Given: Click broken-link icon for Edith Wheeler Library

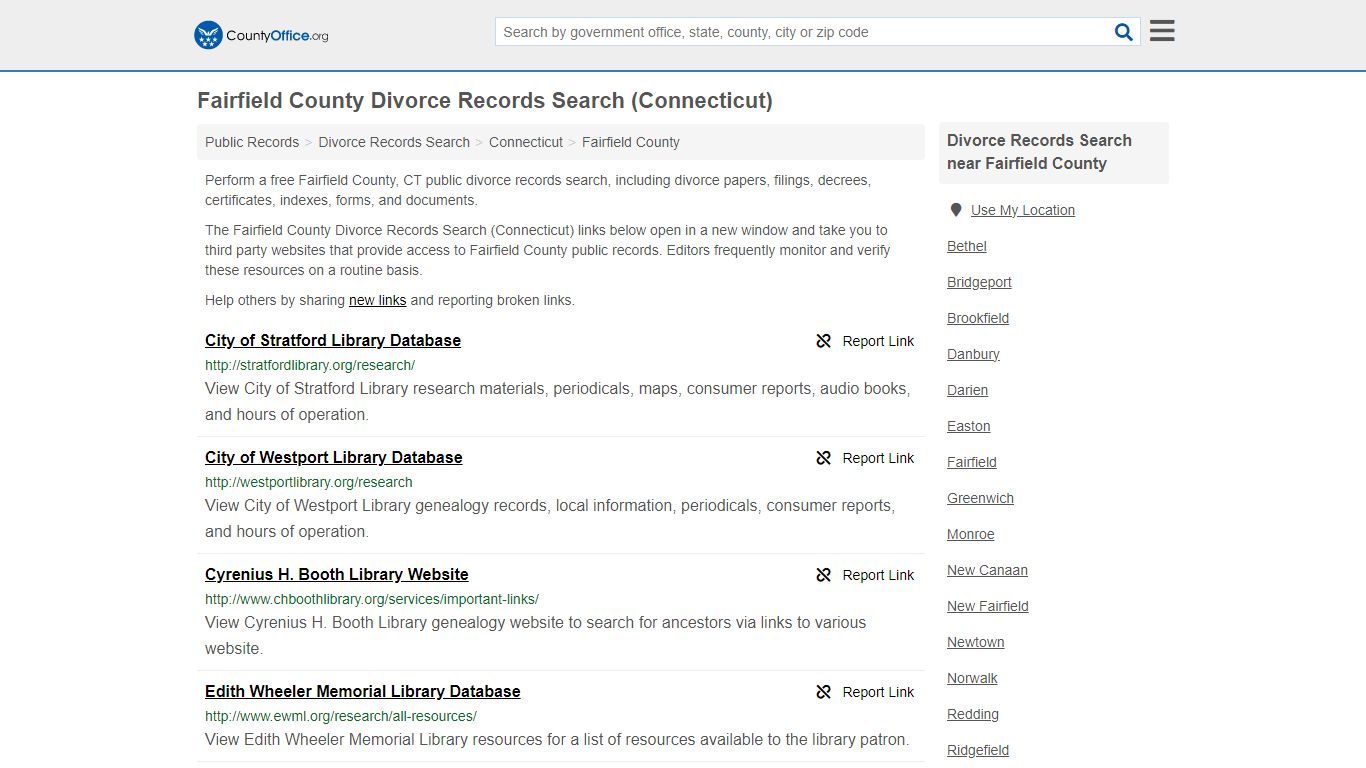Looking at the screenshot, I should click(824, 692).
